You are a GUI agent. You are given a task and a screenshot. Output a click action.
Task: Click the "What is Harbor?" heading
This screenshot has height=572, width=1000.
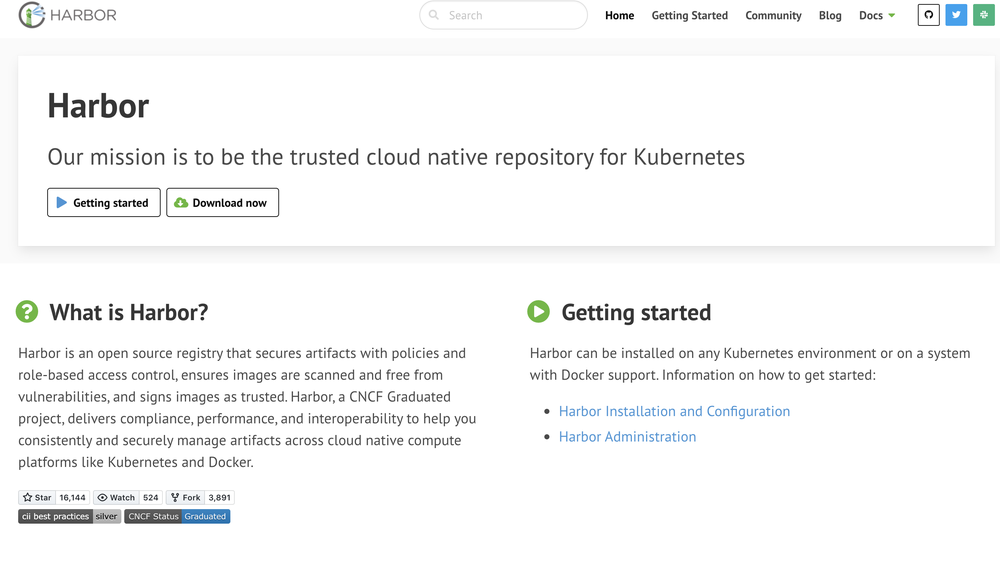(x=129, y=312)
